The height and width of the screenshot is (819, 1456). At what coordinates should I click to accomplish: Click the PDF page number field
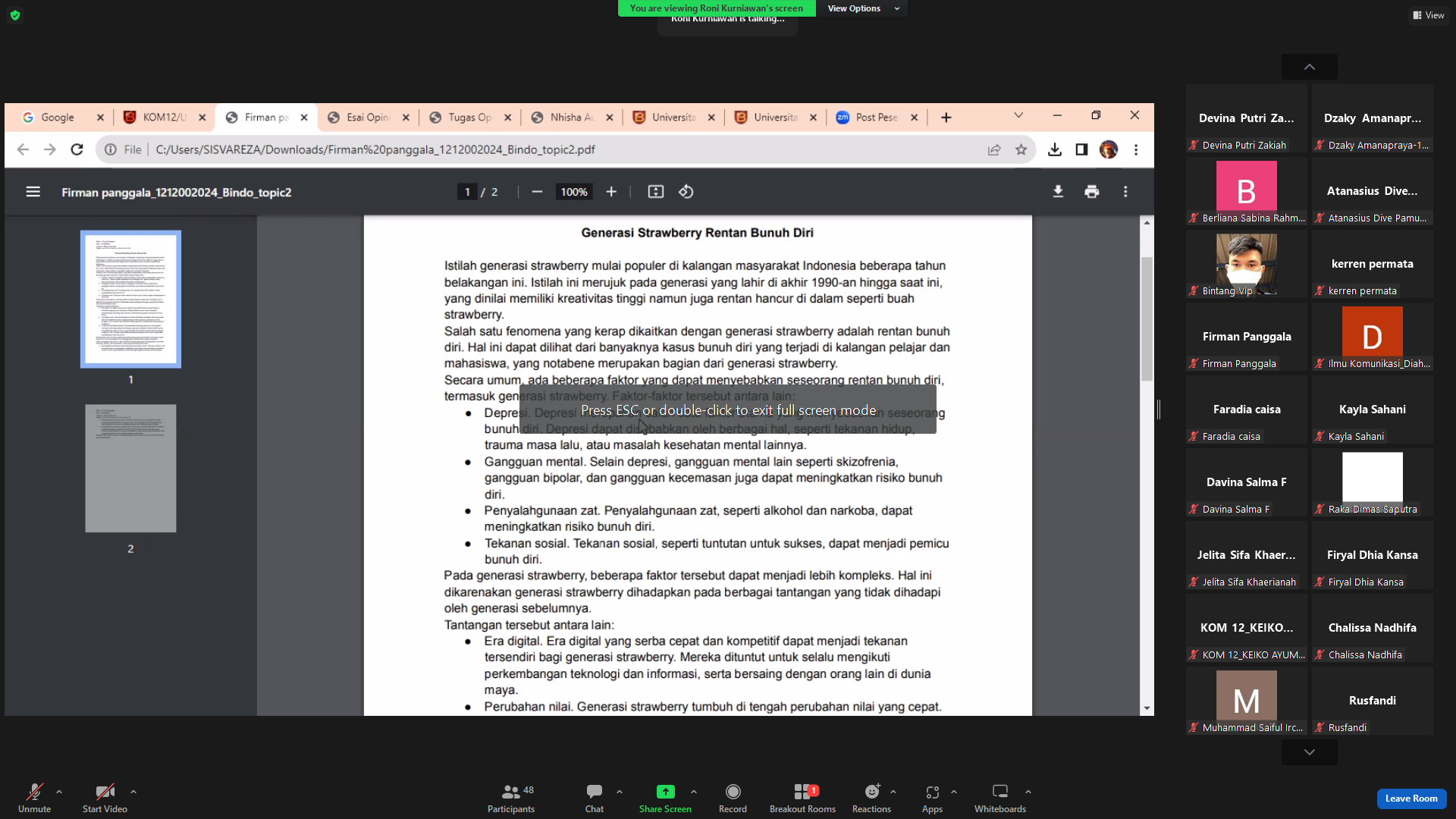coord(467,192)
